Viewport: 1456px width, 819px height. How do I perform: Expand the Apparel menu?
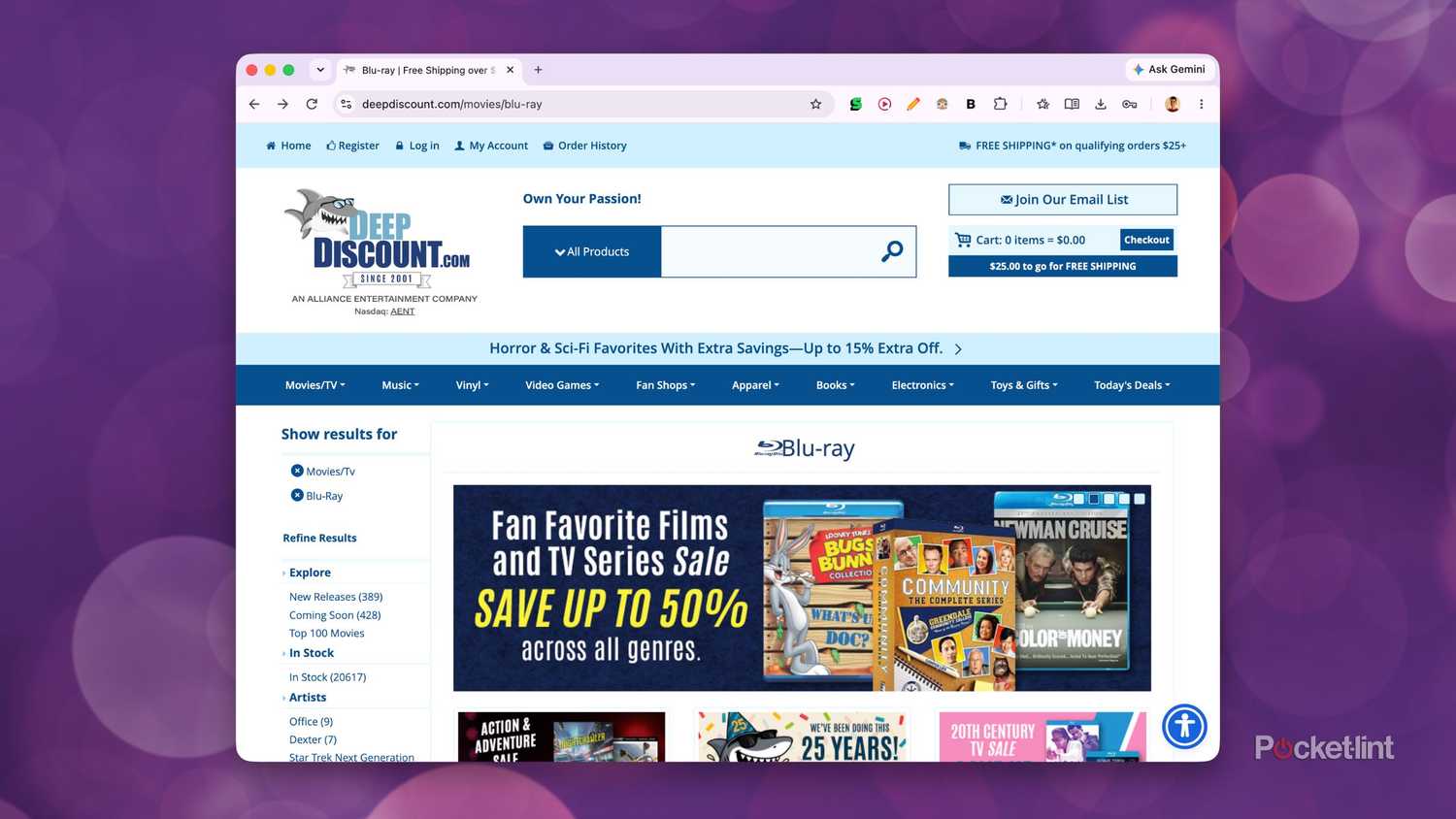coord(755,385)
